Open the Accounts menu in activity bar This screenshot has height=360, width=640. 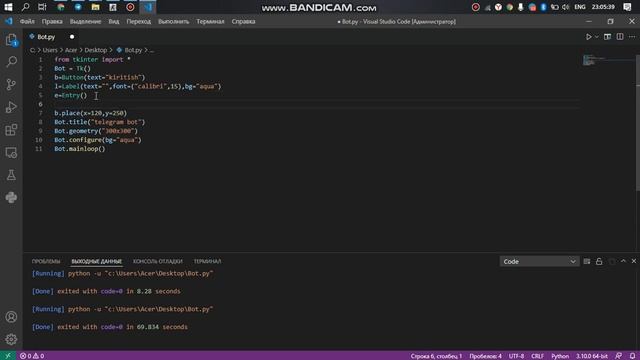pos(11,317)
